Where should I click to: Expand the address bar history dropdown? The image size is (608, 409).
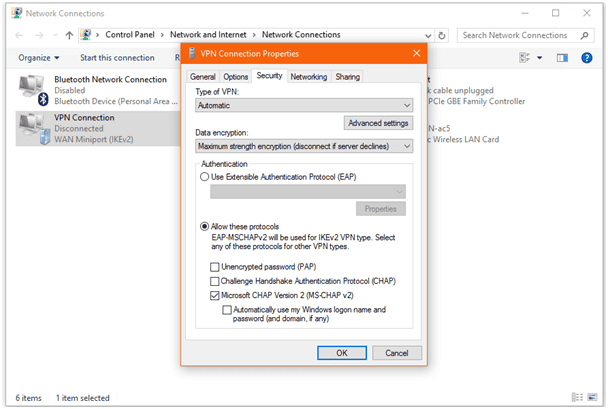coord(428,36)
